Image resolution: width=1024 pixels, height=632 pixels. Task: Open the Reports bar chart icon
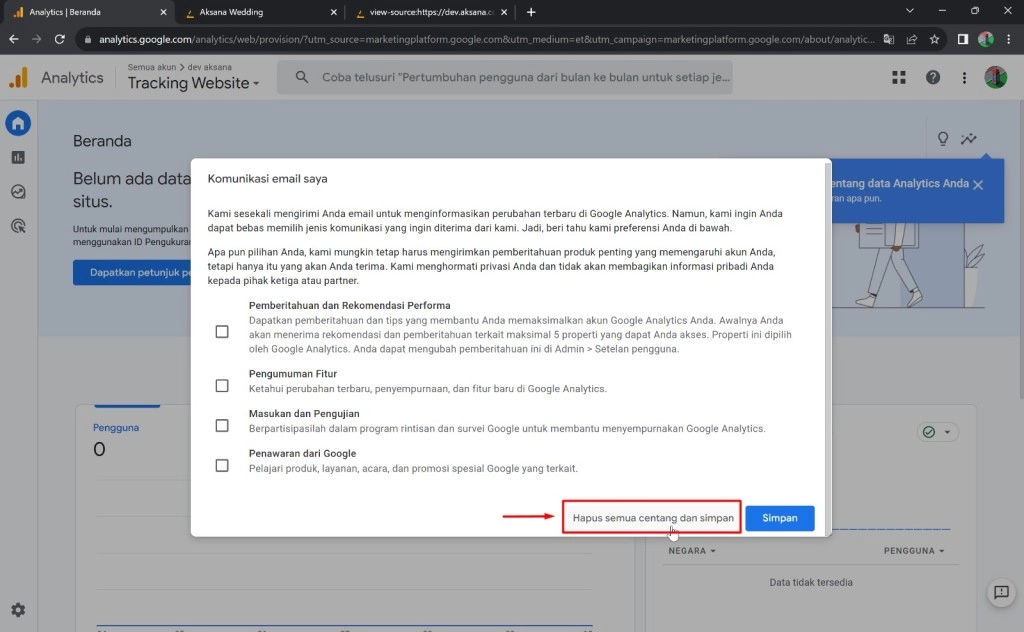[x=18, y=157]
